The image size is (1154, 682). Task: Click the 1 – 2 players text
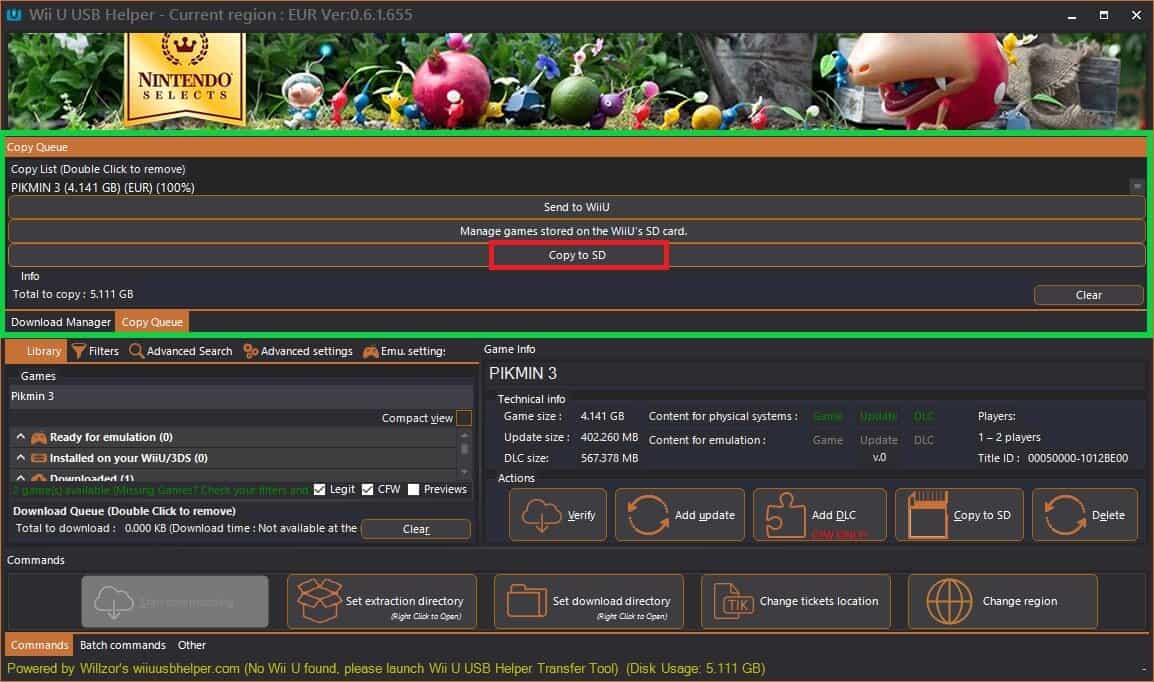click(1009, 437)
